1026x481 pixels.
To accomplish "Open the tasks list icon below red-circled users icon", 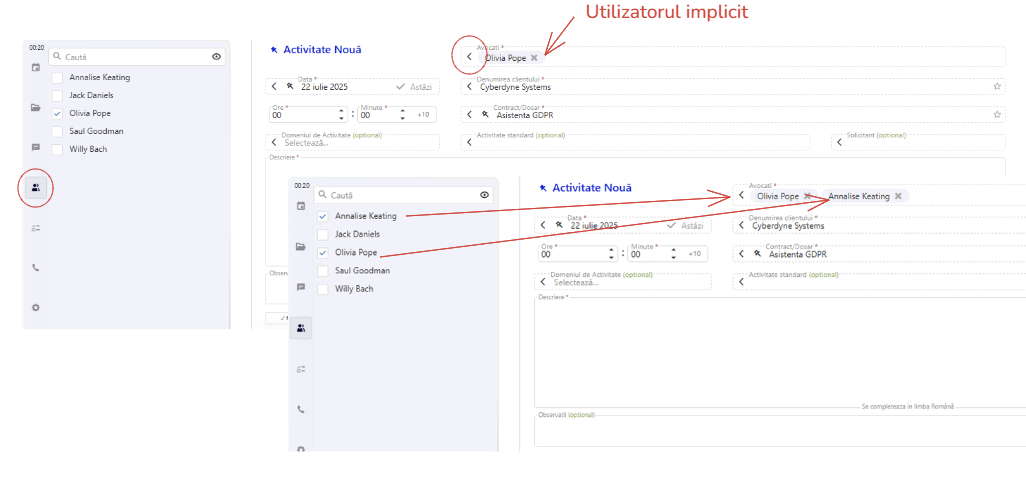I will [36, 228].
